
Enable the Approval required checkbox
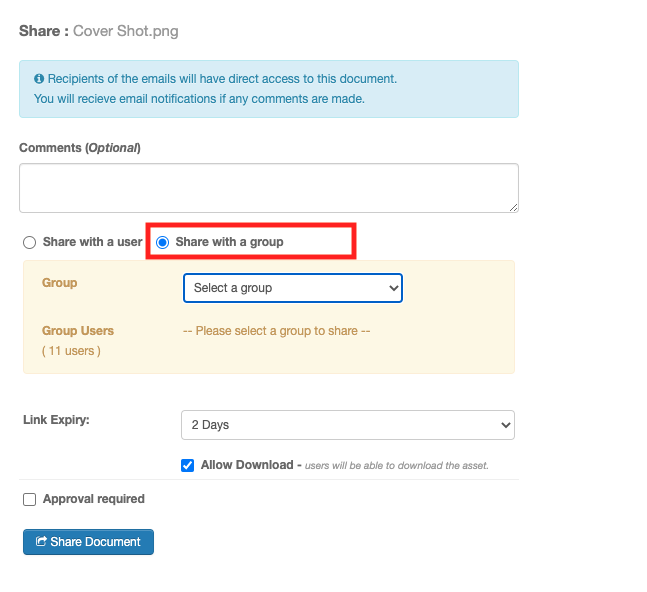pos(29,499)
